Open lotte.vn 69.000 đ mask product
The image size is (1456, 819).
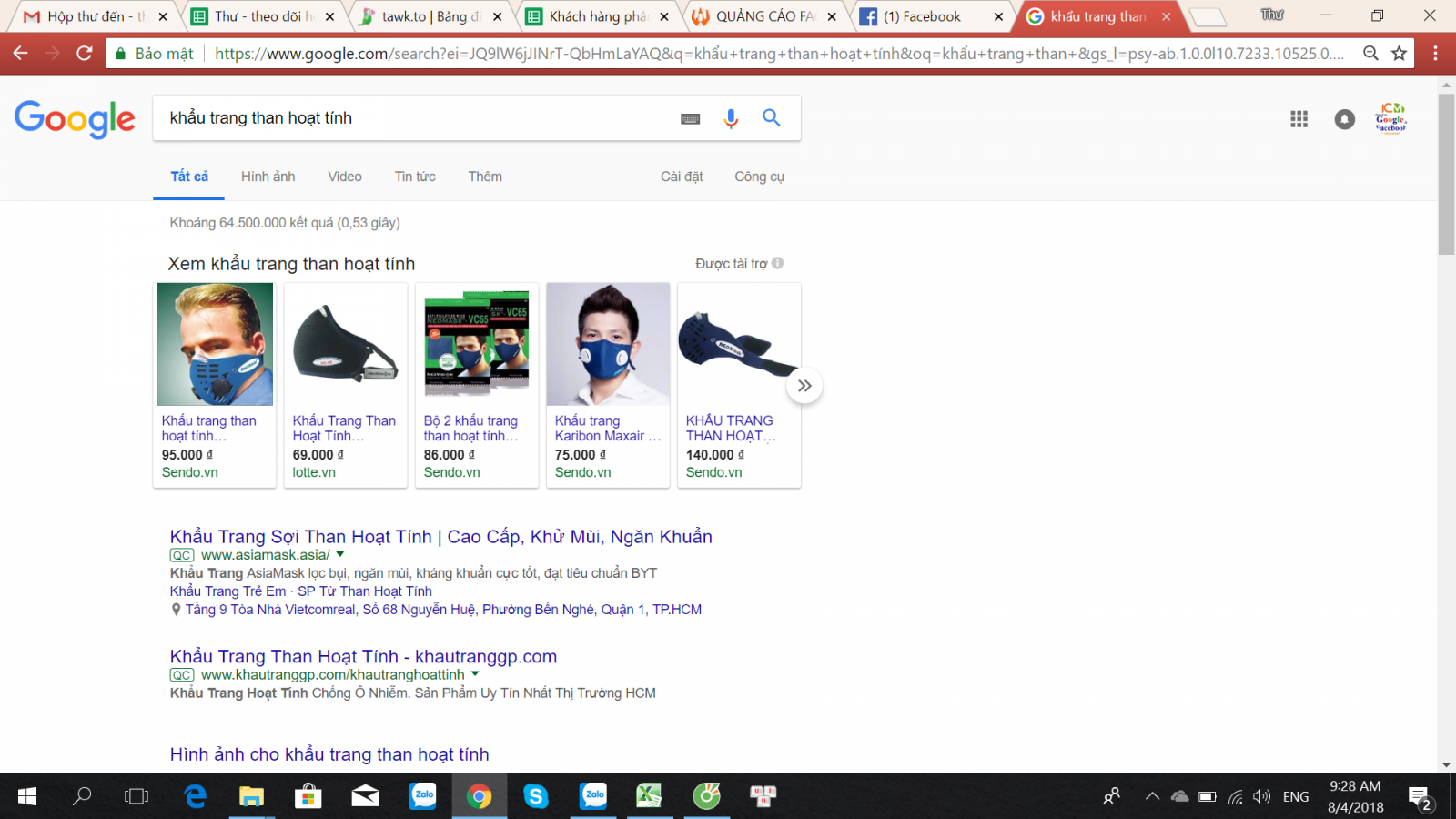(x=346, y=385)
